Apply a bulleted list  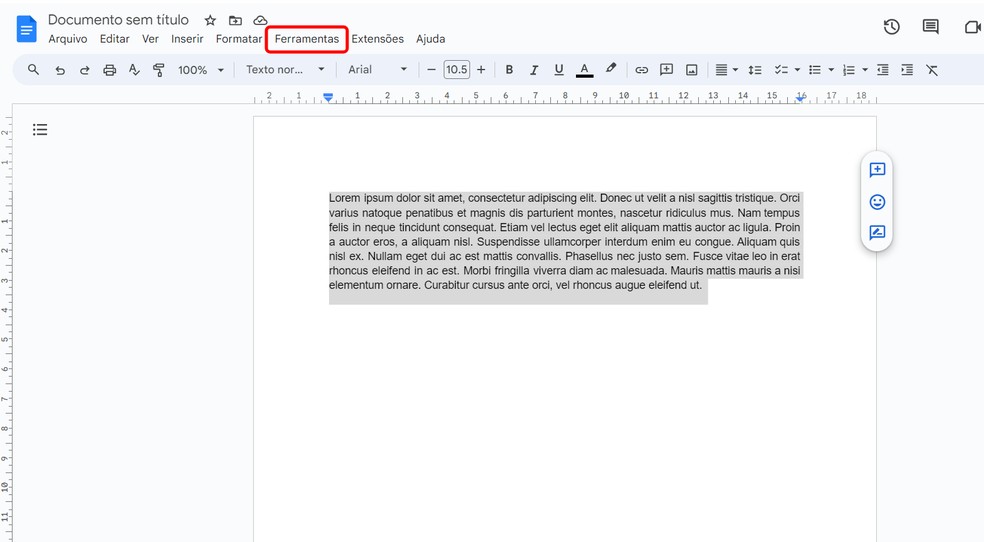pyautogui.click(x=815, y=70)
